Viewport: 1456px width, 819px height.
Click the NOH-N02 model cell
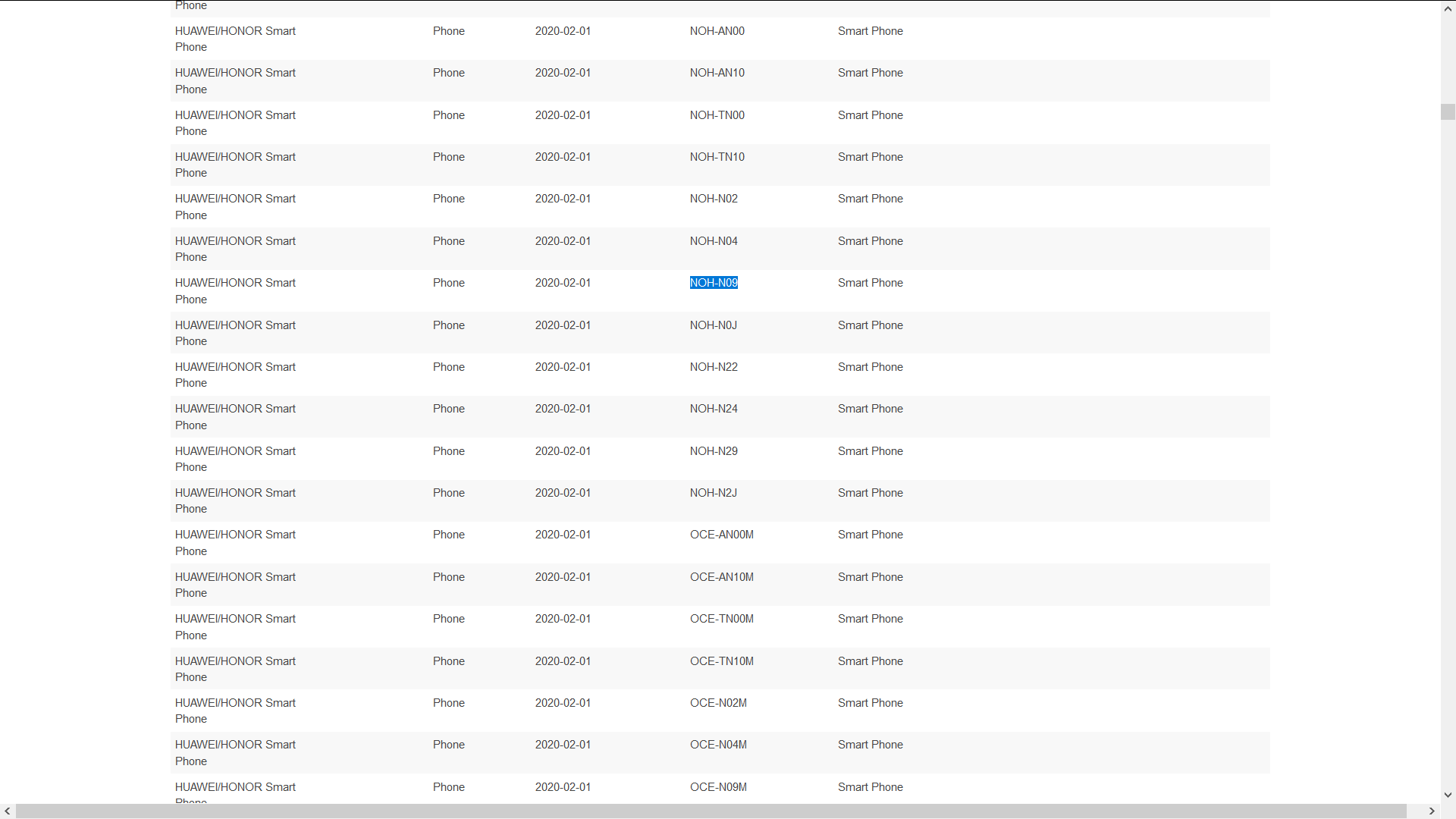pyautogui.click(x=714, y=199)
